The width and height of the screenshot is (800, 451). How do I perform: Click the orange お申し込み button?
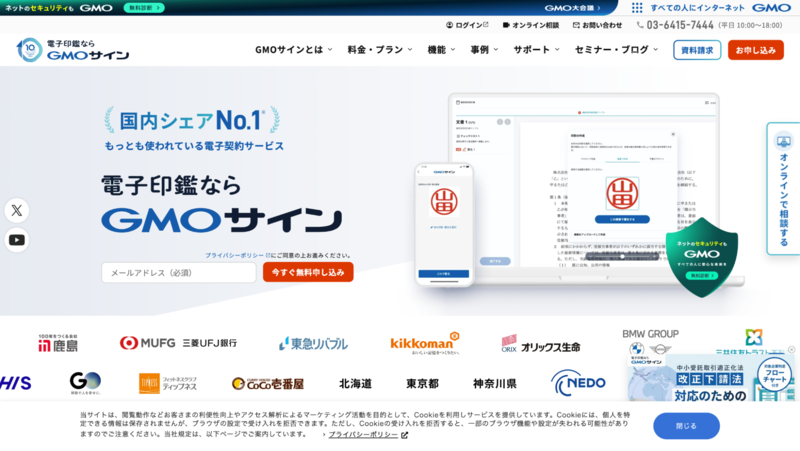(x=756, y=50)
